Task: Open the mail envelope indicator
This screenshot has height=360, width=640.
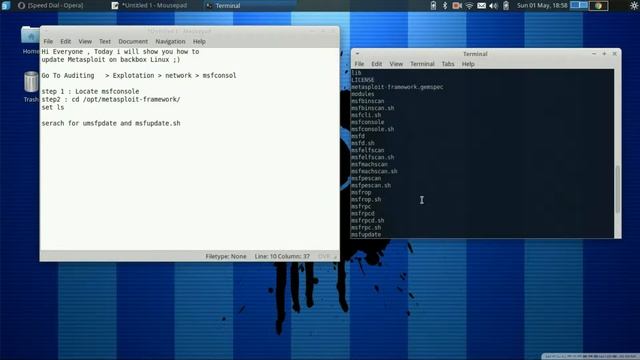Action: (x=482, y=5)
